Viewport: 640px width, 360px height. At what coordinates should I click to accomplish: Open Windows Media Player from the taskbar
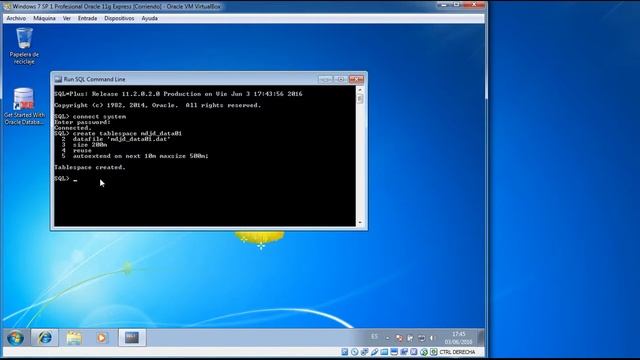point(102,338)
